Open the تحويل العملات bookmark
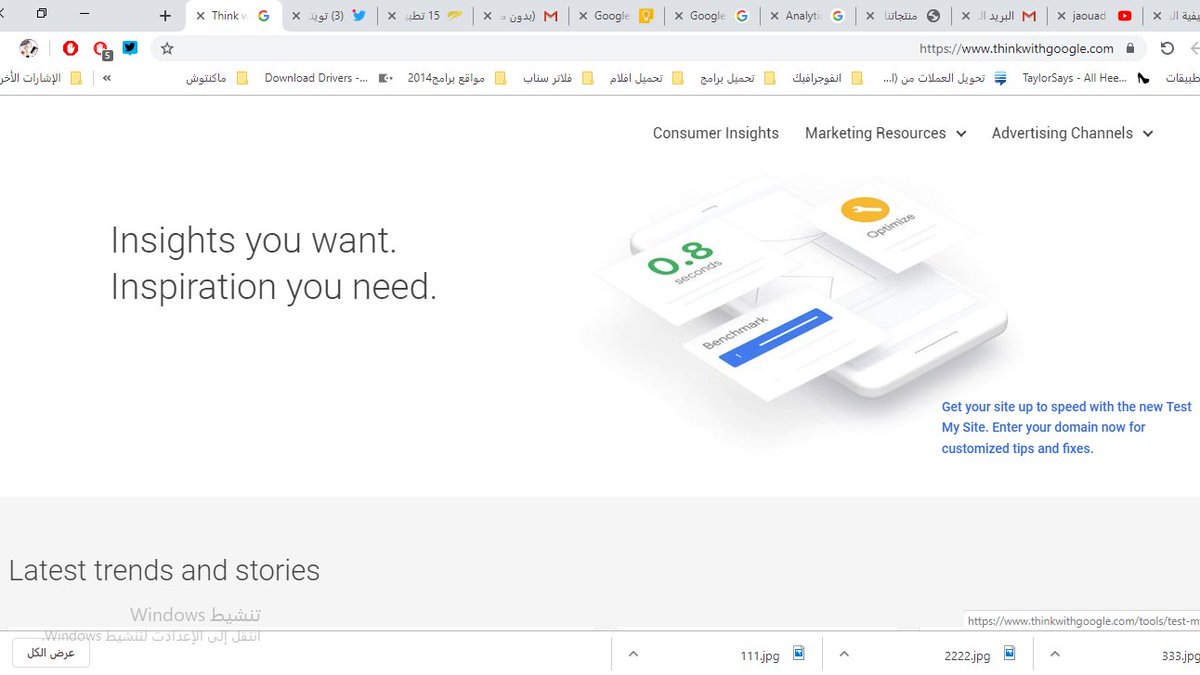Screen dimensions: 1200x675 click(946, 78)
